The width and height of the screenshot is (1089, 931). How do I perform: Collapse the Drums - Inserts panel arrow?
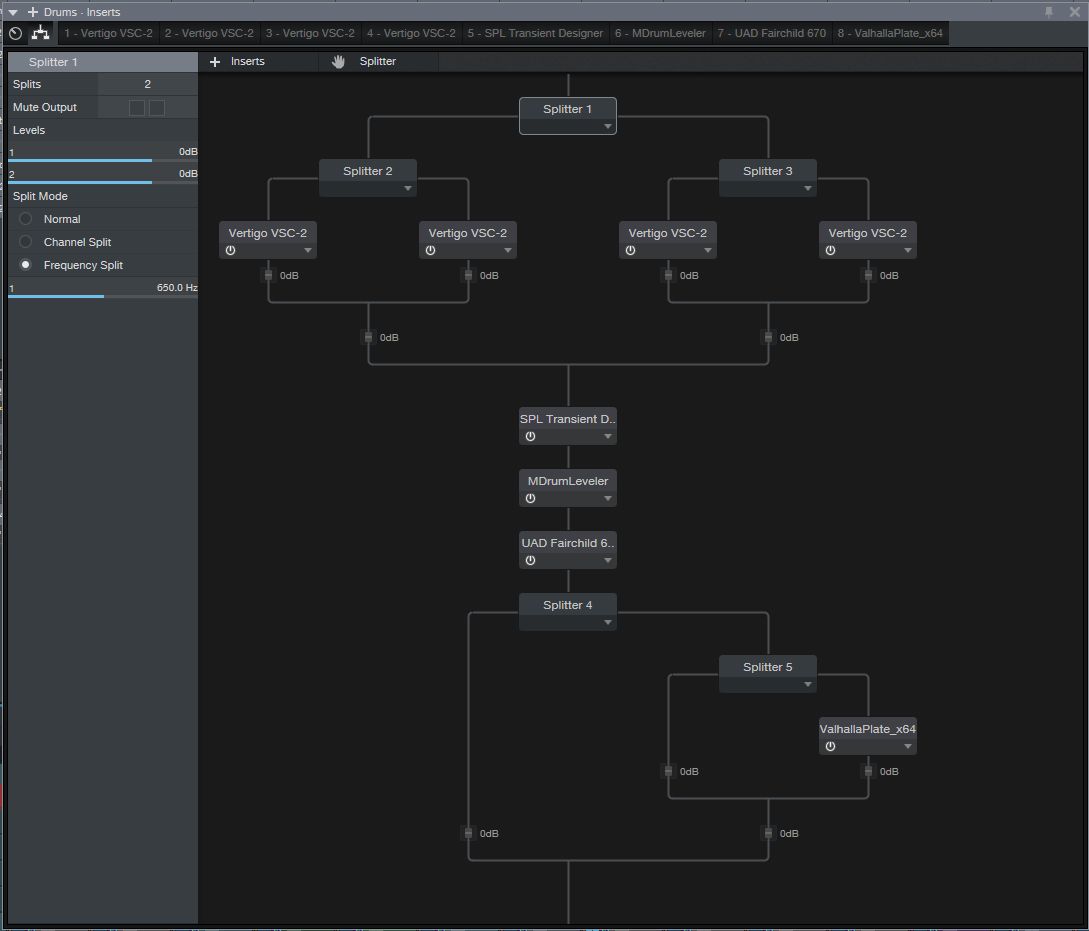point(13,12)
